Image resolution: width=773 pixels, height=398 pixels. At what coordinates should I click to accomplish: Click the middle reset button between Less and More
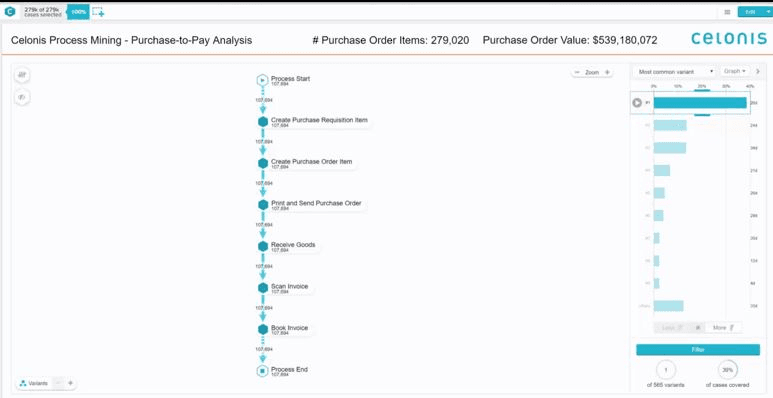pyautogui.click(x=697, y=327)
